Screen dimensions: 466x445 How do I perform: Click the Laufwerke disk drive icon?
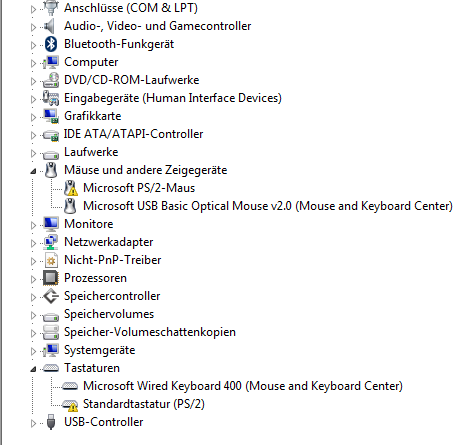tap(51, 154)
